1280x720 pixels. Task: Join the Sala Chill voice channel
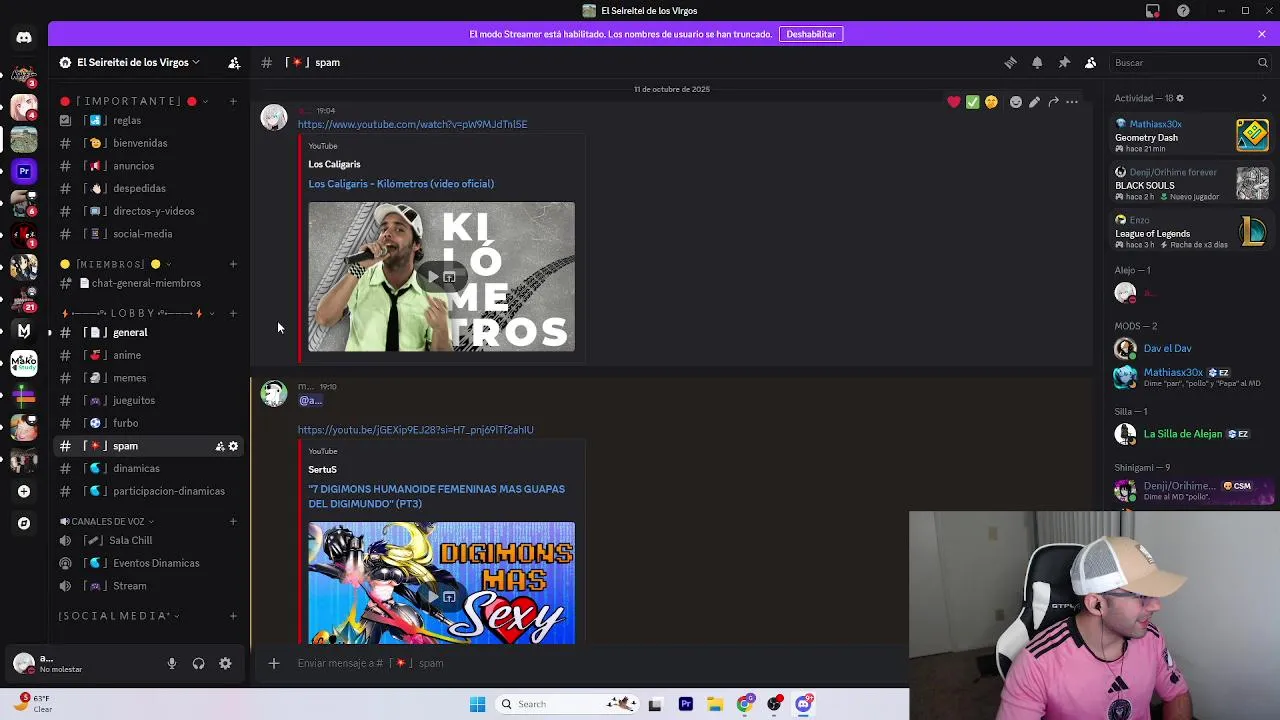pyautogui.click(x=150, y=540)
